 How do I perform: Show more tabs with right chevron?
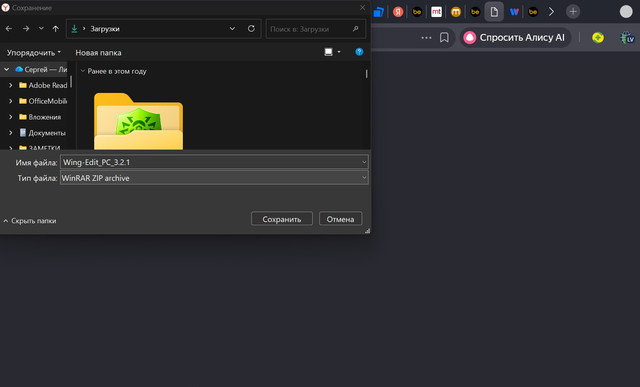551,12
